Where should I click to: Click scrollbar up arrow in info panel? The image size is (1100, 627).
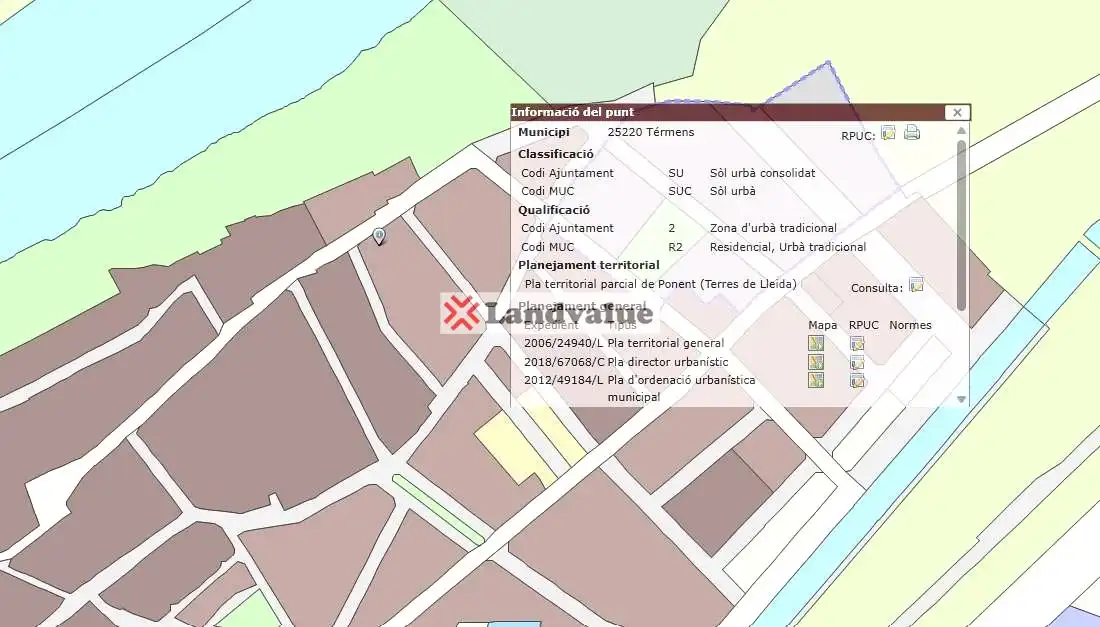tap(961, 130)
